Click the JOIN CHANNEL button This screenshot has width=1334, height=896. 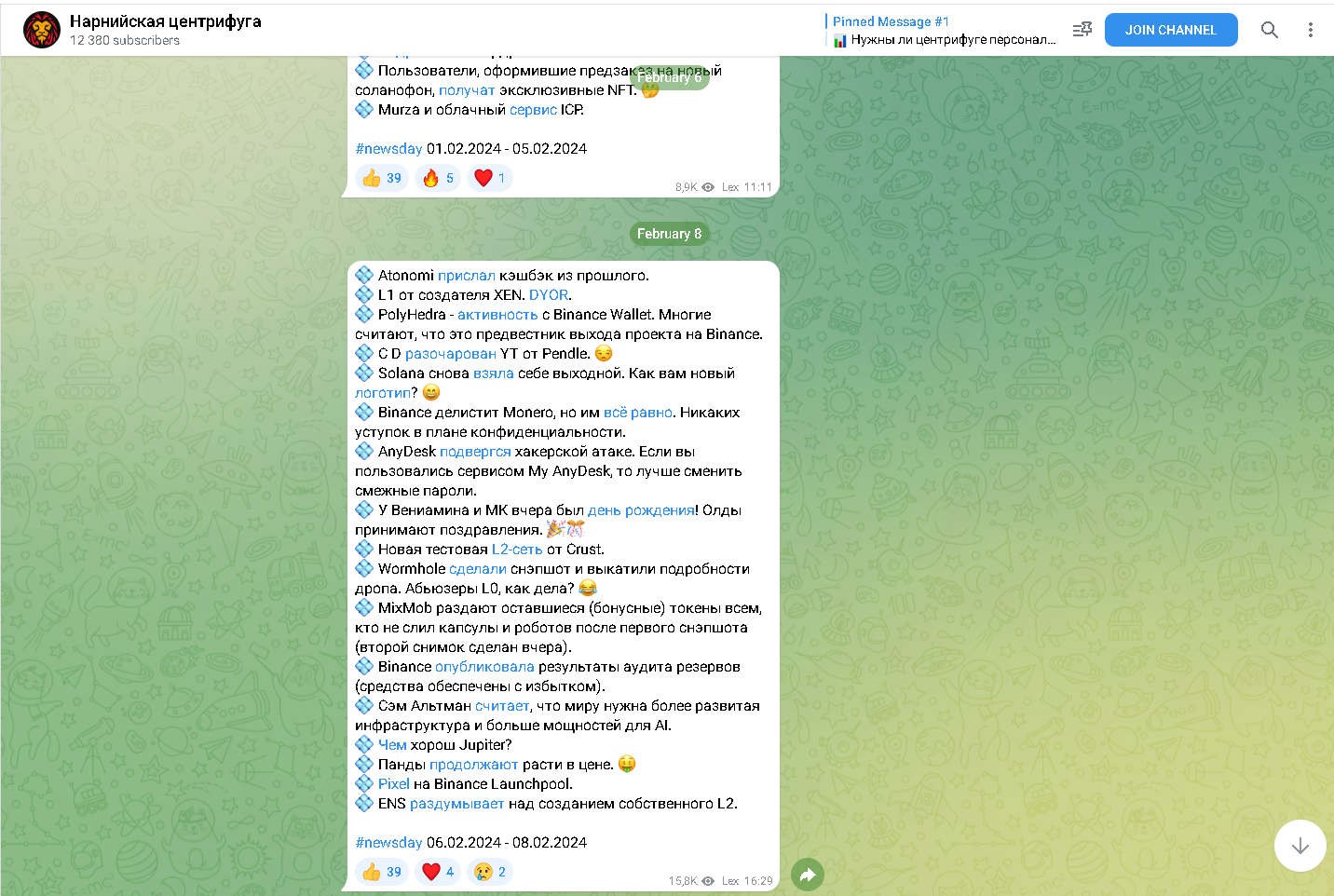coord(1171,30)
